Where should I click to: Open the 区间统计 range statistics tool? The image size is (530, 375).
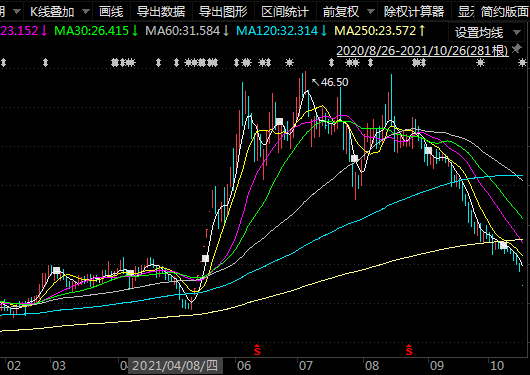tap(285, 12)
